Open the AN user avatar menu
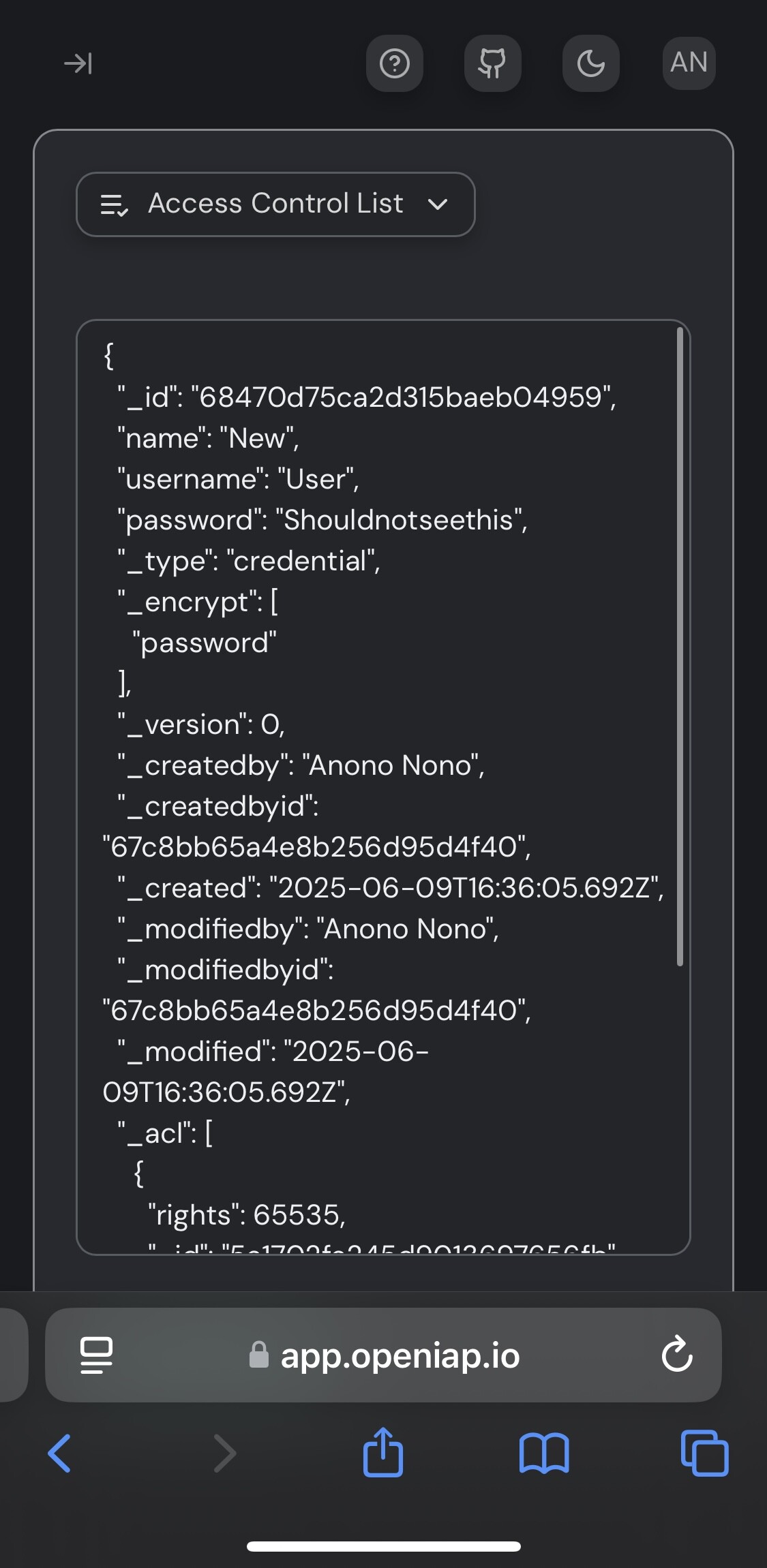767x1568 pixels. pyautogui.click(x=689, y=63)
